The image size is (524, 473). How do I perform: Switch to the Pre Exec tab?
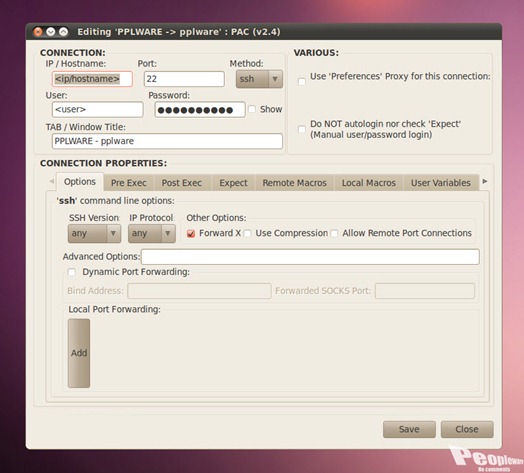click(129, 183)
